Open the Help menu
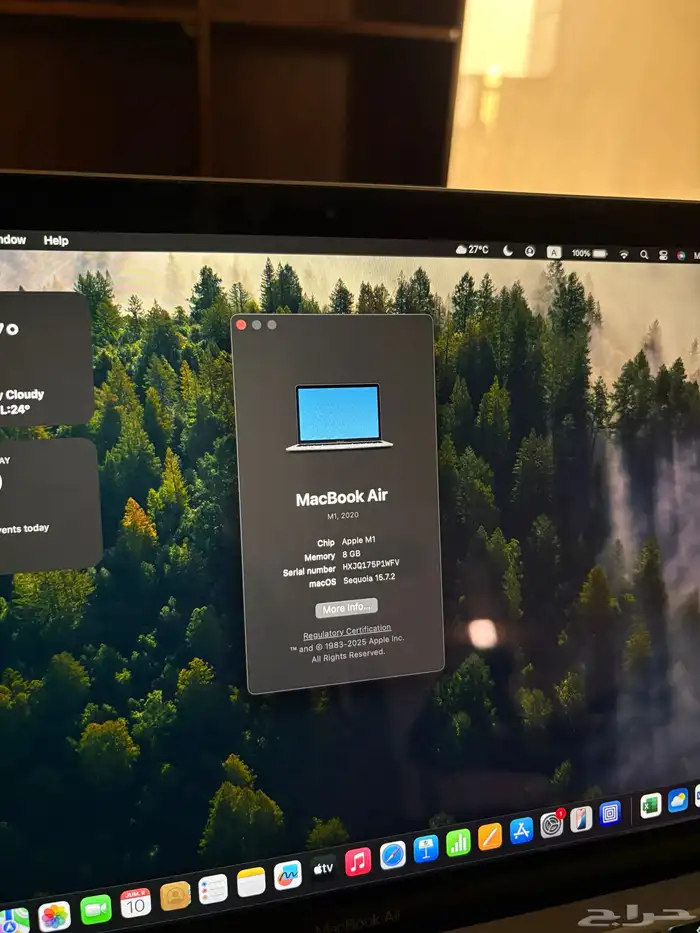This screenshot has width=700, height=933. 56,240
